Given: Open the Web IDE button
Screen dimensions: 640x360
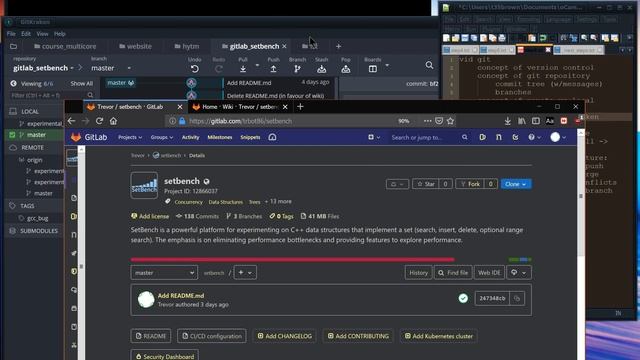Looking at the screenshot, I should pyautogui.click(x=489, y=273).
